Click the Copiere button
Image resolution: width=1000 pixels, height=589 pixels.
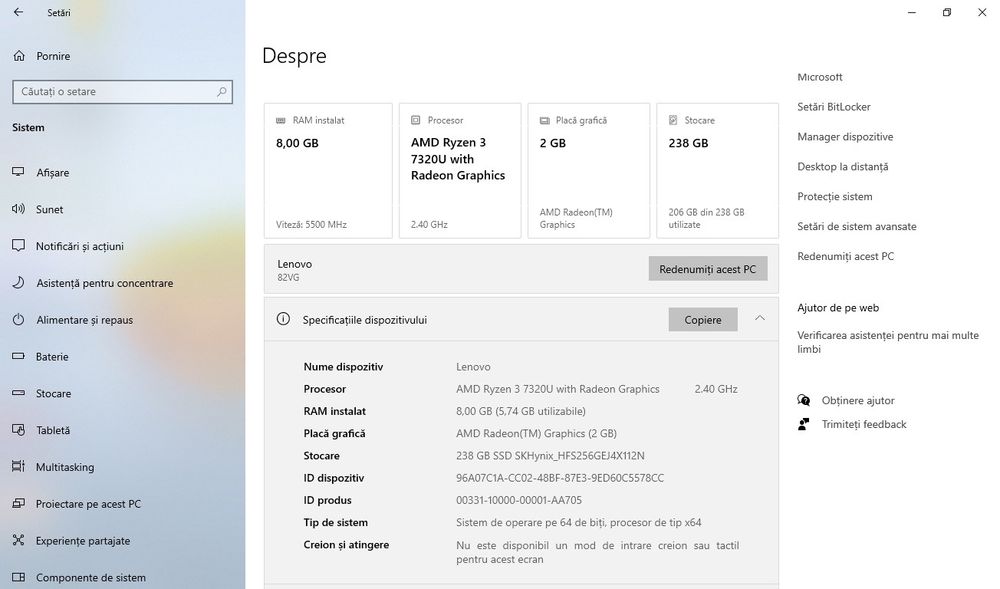(703, 319)
